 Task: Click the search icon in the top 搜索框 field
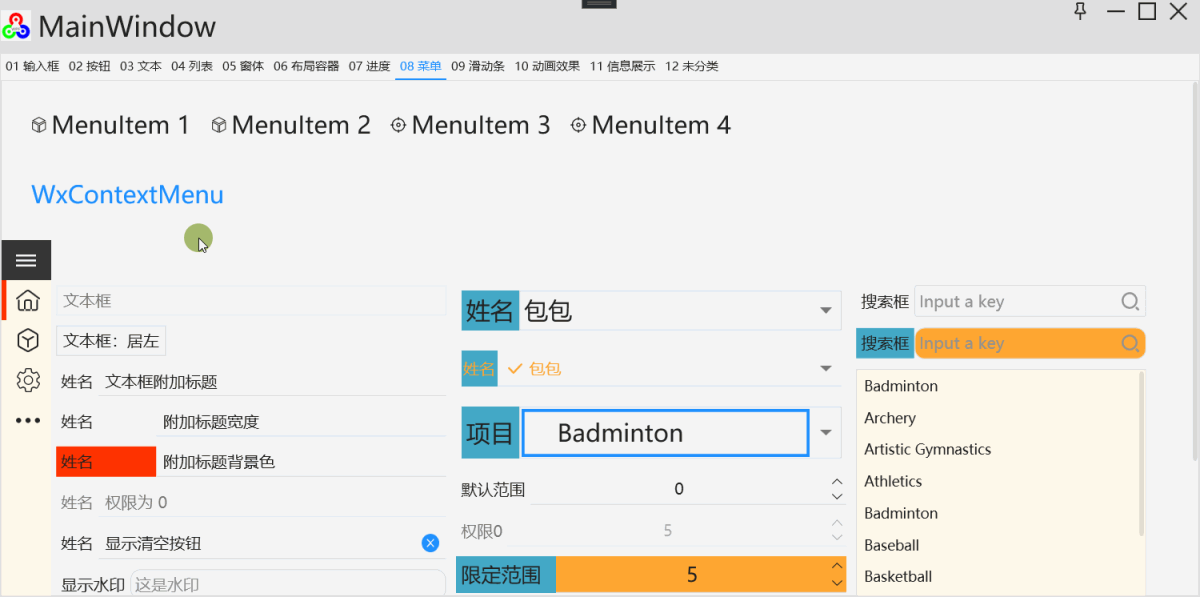pos(1129,301)
